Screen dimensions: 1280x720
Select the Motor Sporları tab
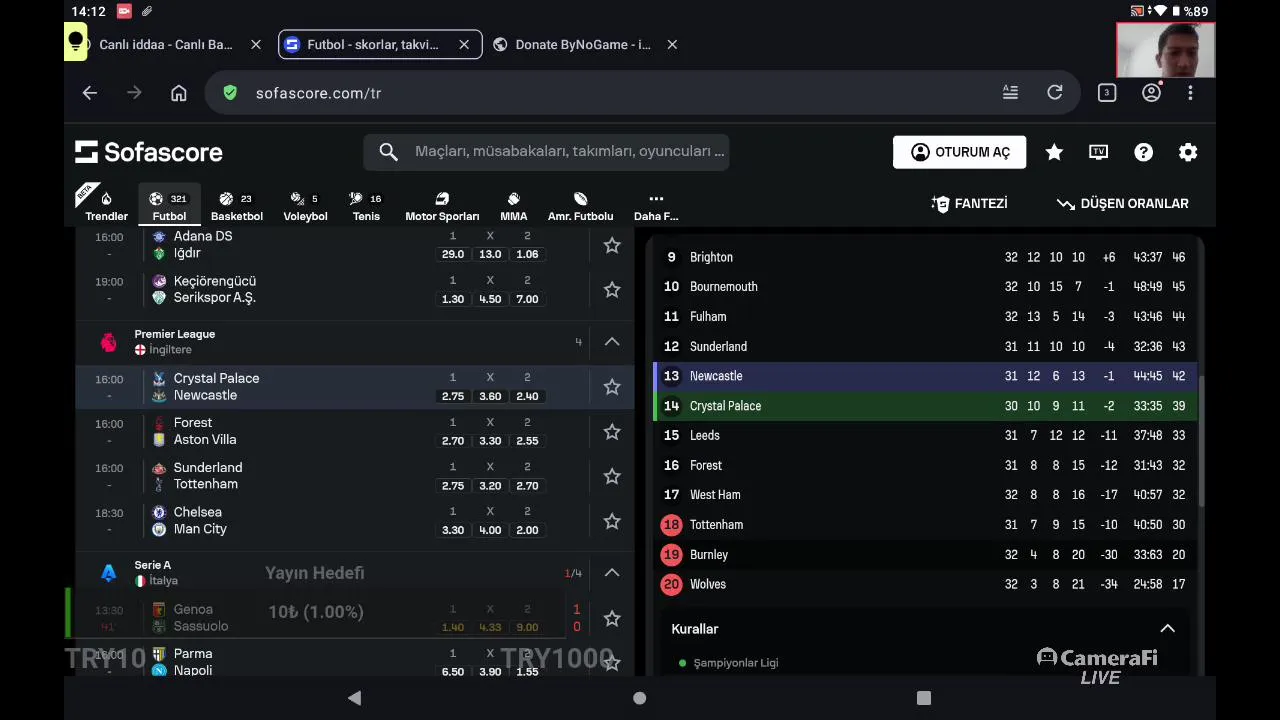coord(442,206)
